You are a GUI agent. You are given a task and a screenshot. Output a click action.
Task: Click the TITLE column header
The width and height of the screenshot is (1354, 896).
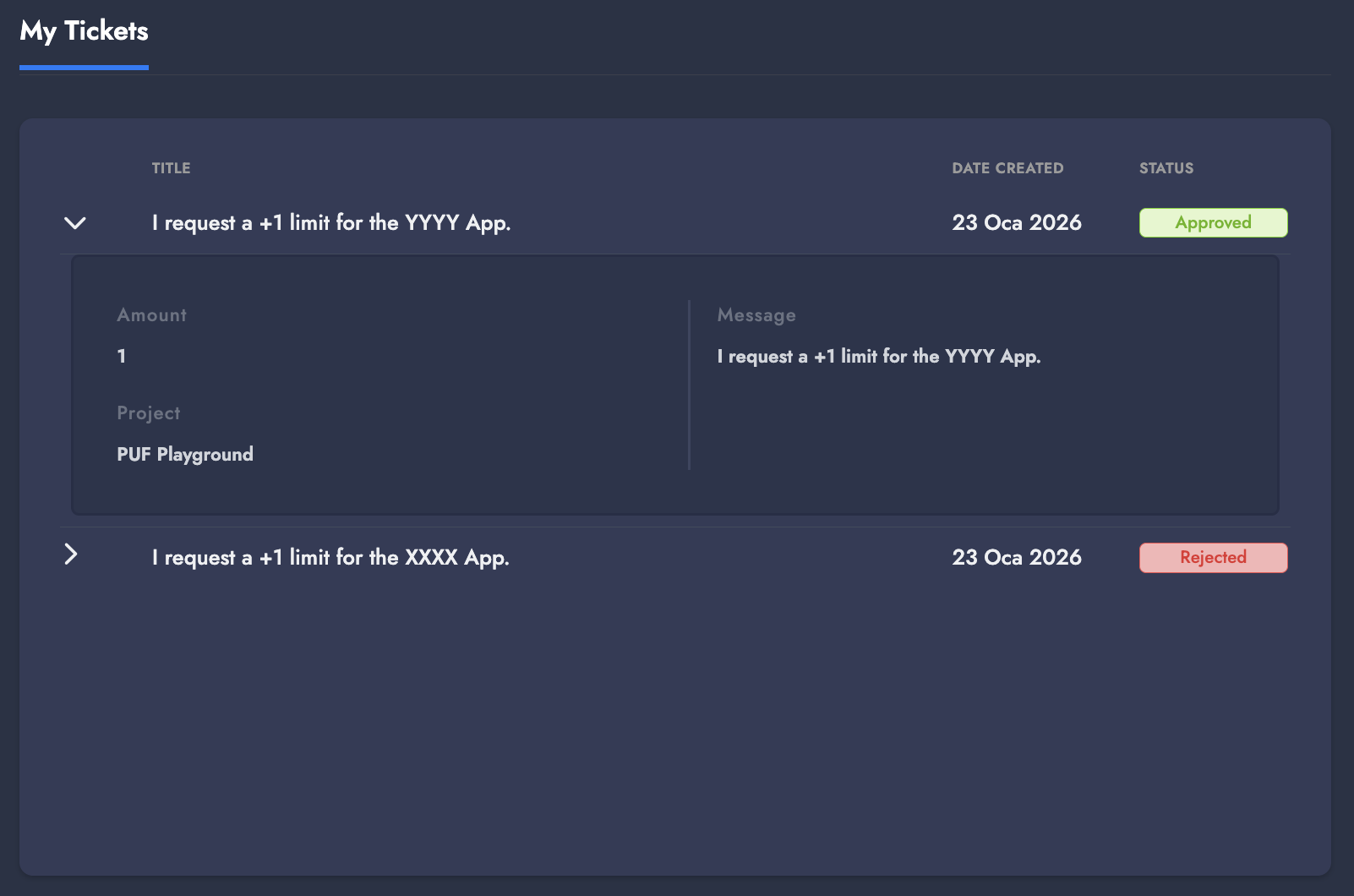[171, 168]
